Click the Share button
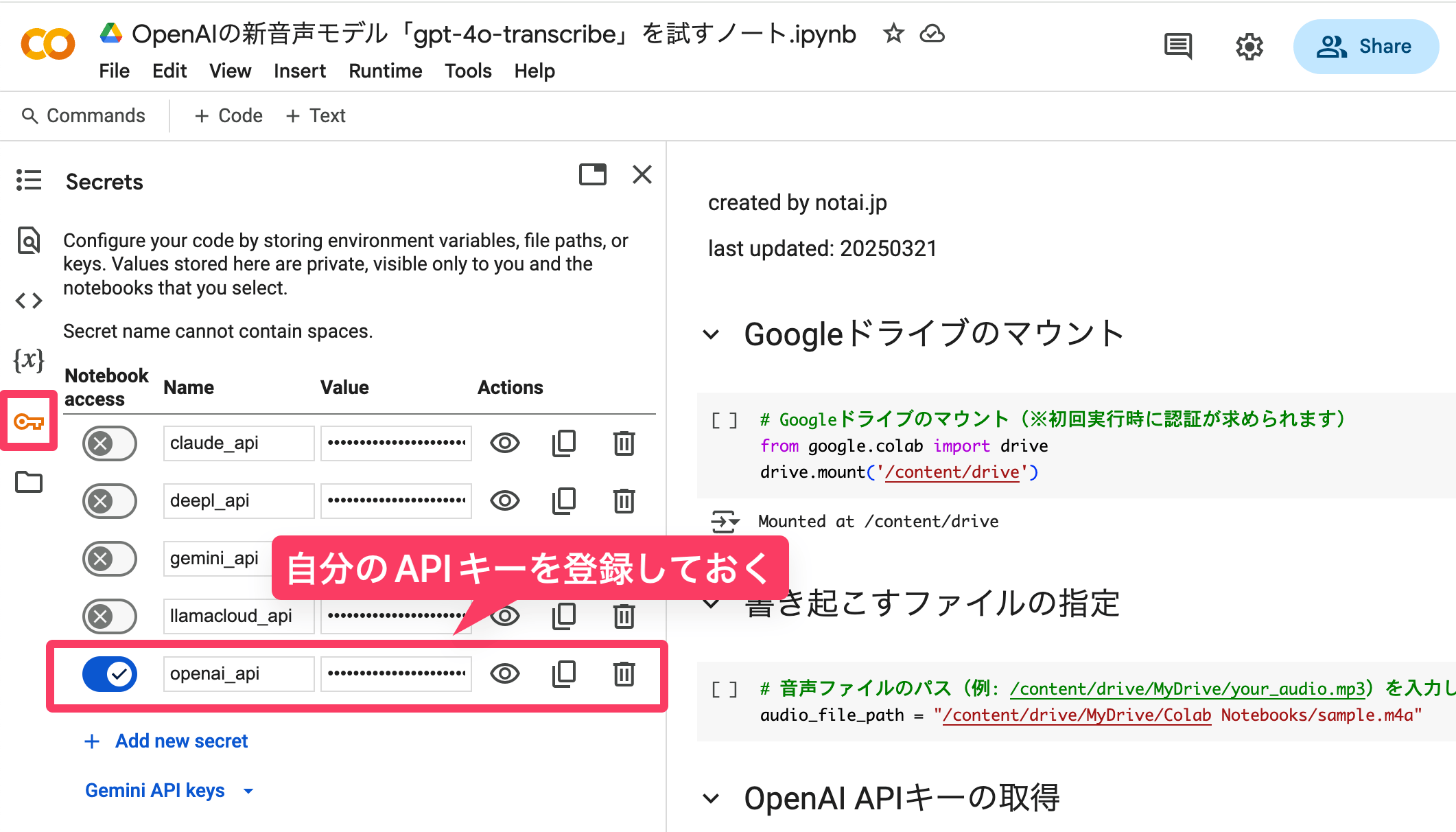The width and height of the screenshot is (1456, 832). tap(1365, 47)
